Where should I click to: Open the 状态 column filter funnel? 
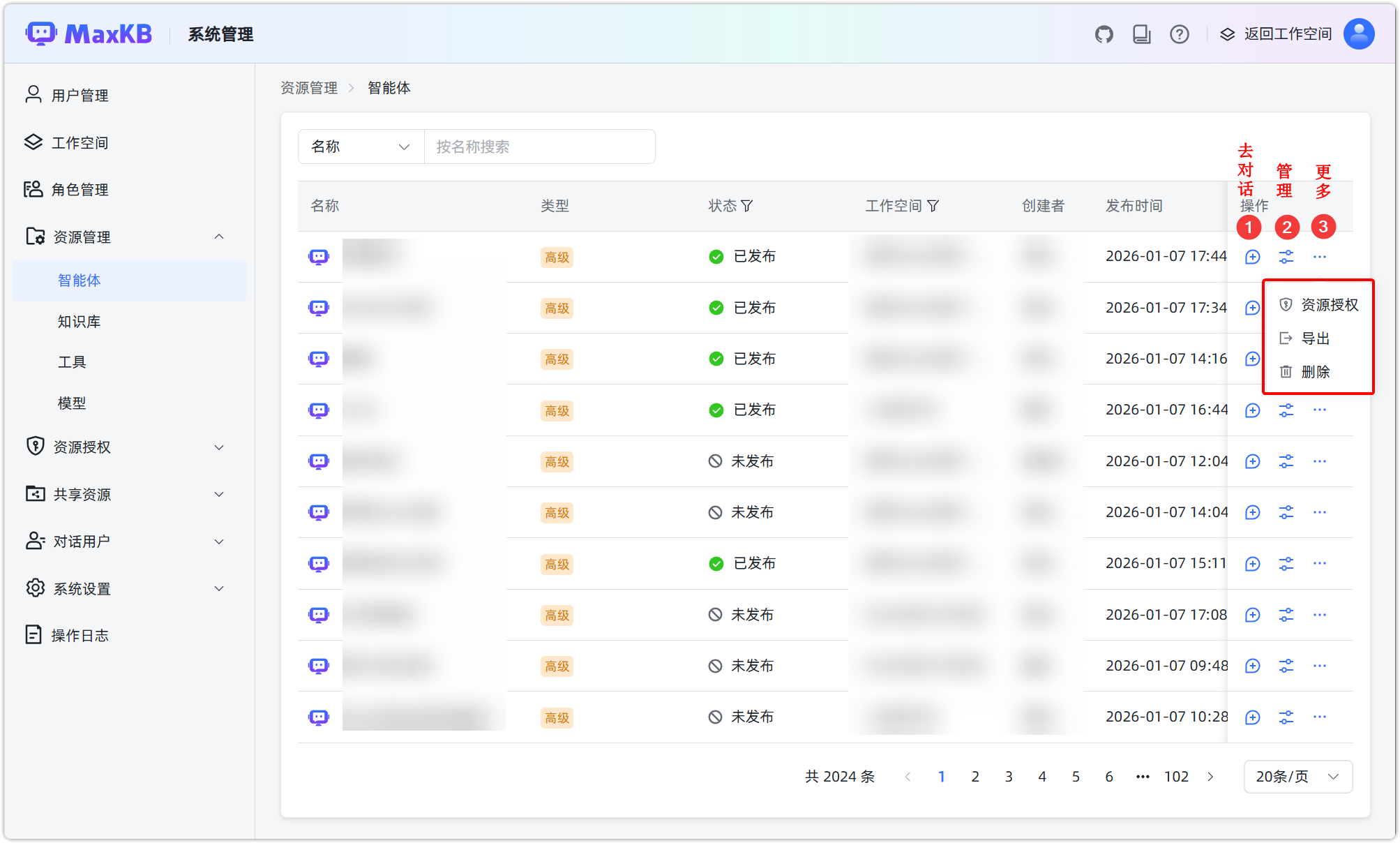click(x=748, y=206)
